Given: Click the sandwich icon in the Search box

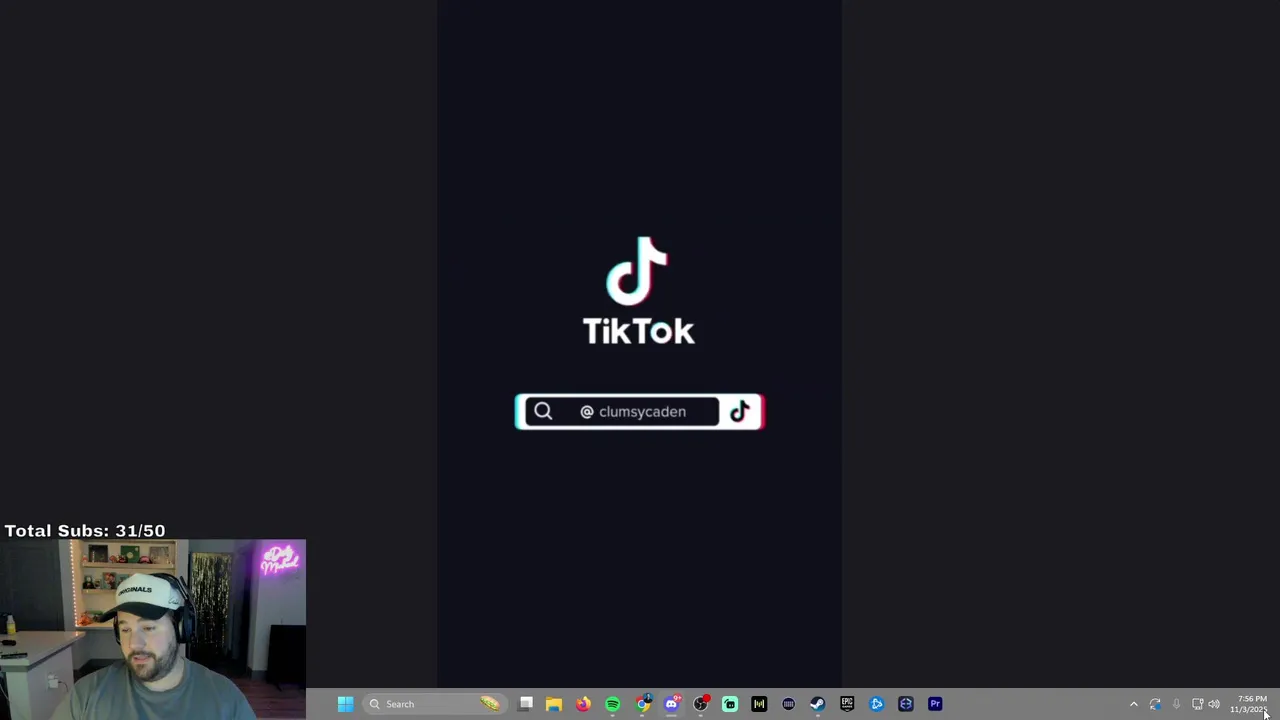Looking at the screenshot, I should [x=489, y=704].
